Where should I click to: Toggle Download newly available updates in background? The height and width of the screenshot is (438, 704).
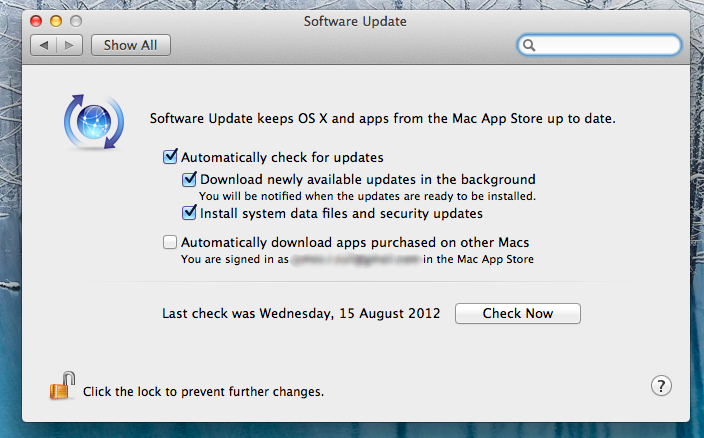coord(189,179)
